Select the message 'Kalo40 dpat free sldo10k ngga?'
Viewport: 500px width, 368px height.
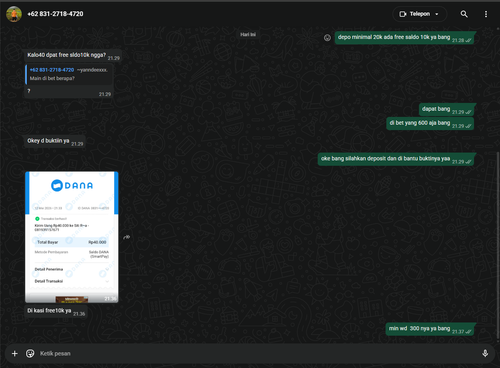[x=73, y=55]
